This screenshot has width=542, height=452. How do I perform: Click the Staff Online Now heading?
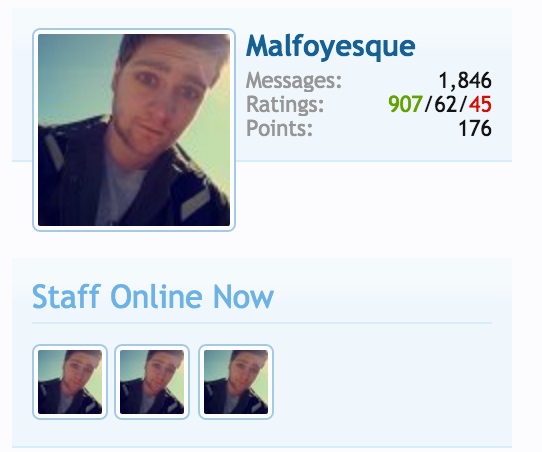(x=153, y=296)
